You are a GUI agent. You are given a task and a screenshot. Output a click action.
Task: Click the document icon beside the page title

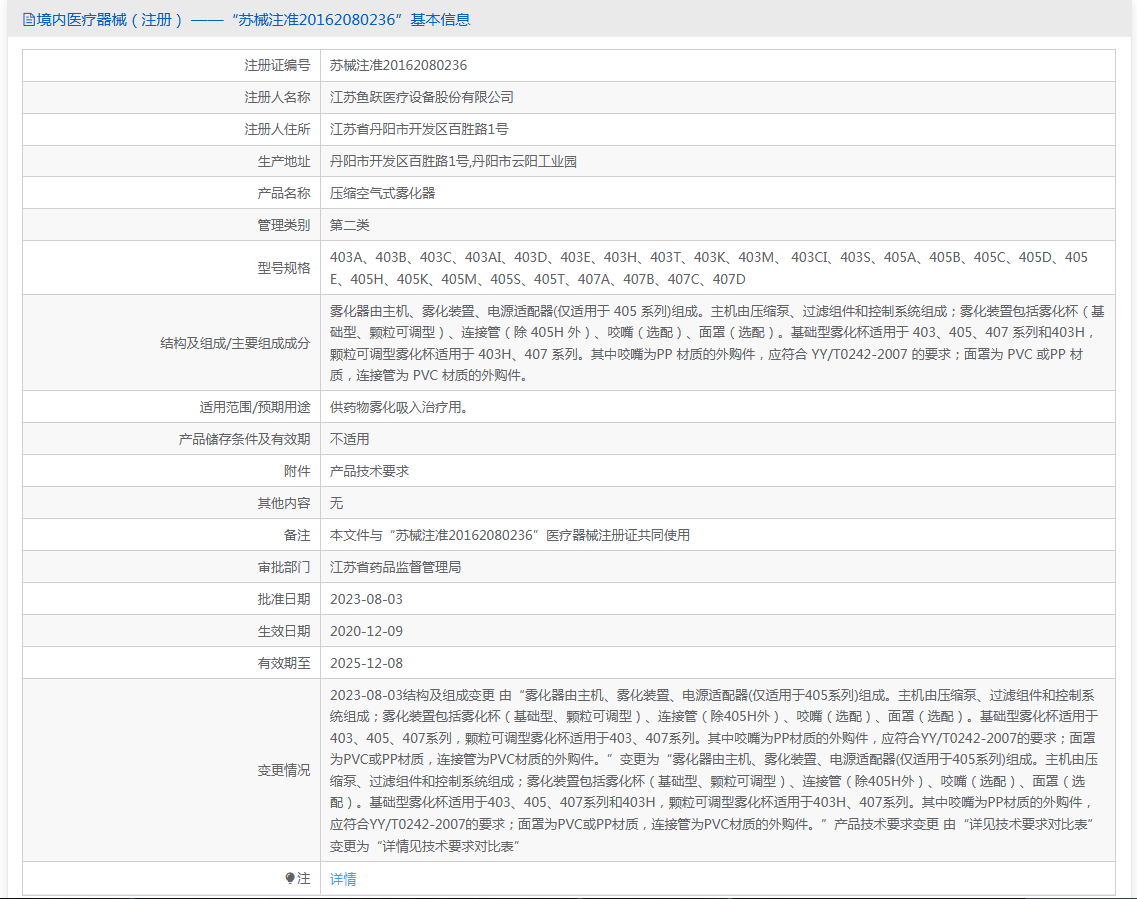click(28, 20)
